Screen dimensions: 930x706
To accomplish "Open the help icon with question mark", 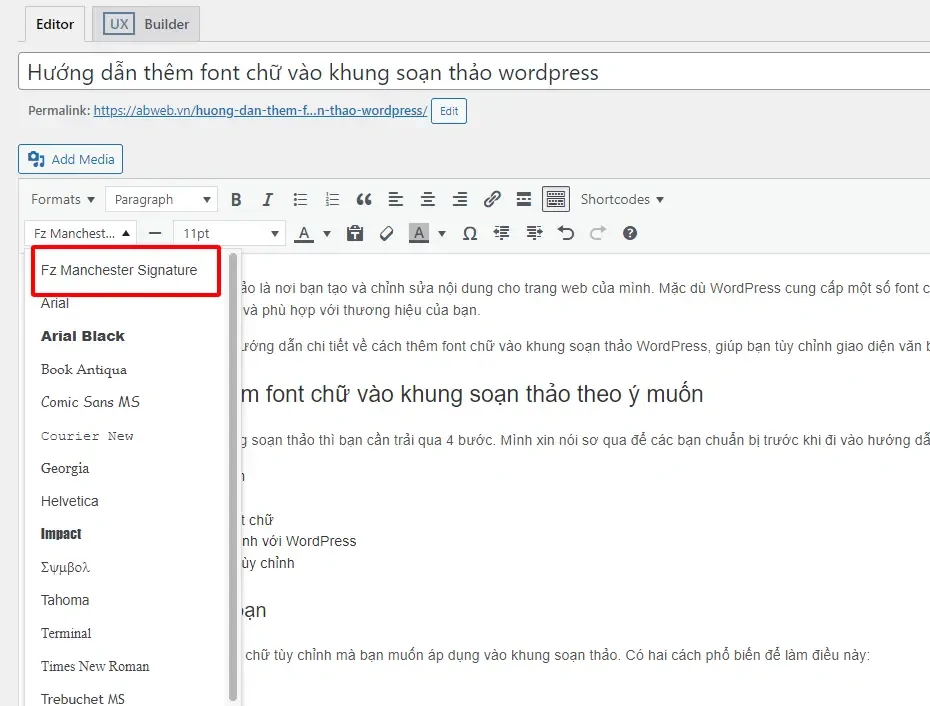I will pos(629,233).
